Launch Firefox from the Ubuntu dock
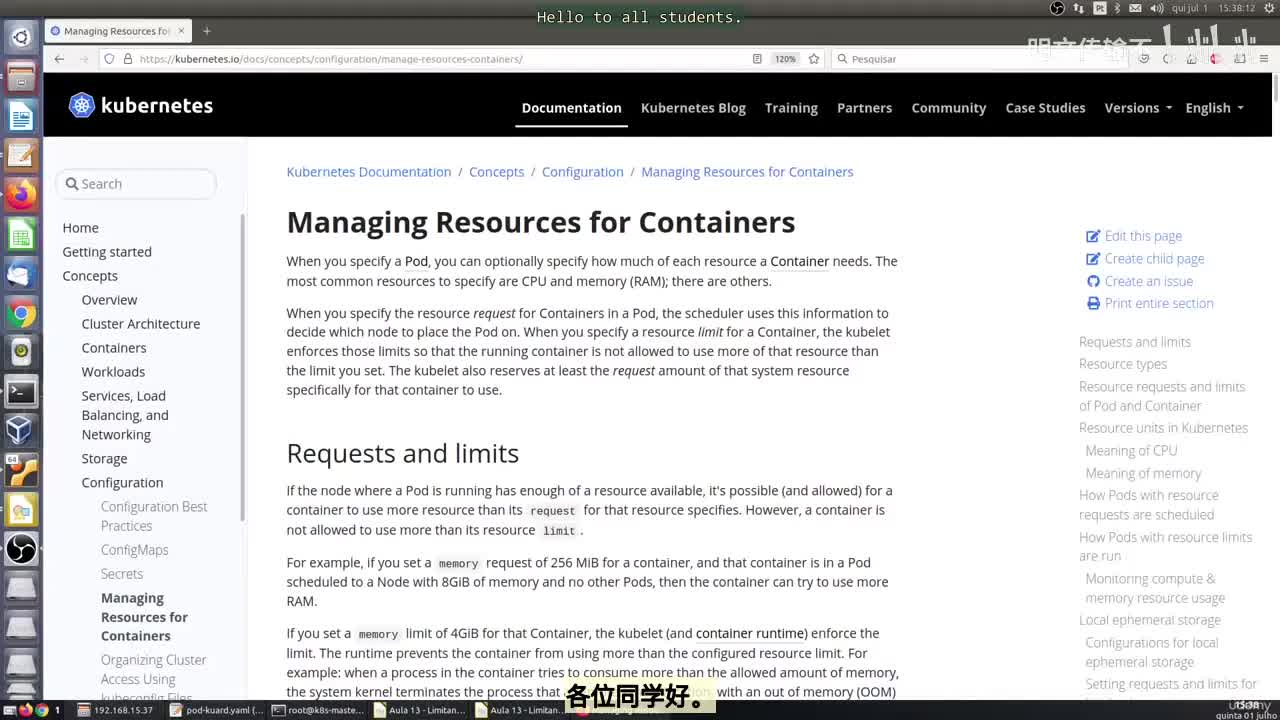1280x720 pixels. pos(21,193)
